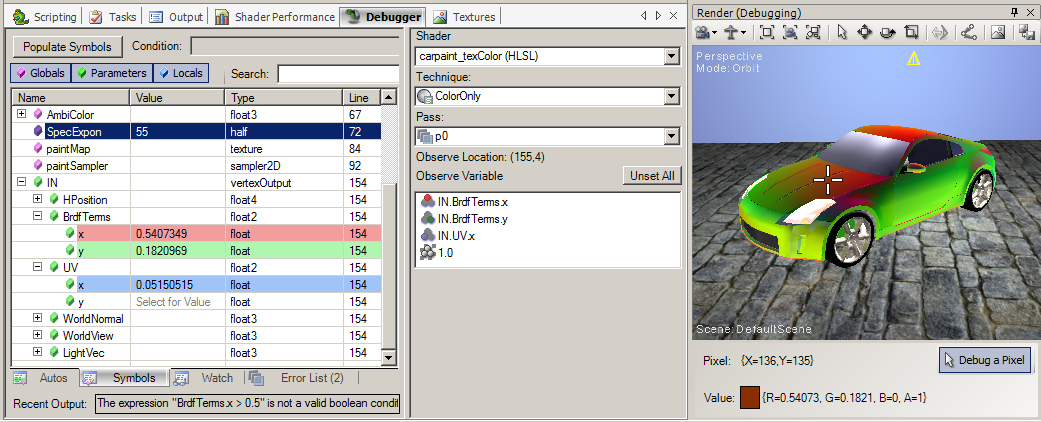Toggle the Globals filter button
1041x422 pixels.
39,73
